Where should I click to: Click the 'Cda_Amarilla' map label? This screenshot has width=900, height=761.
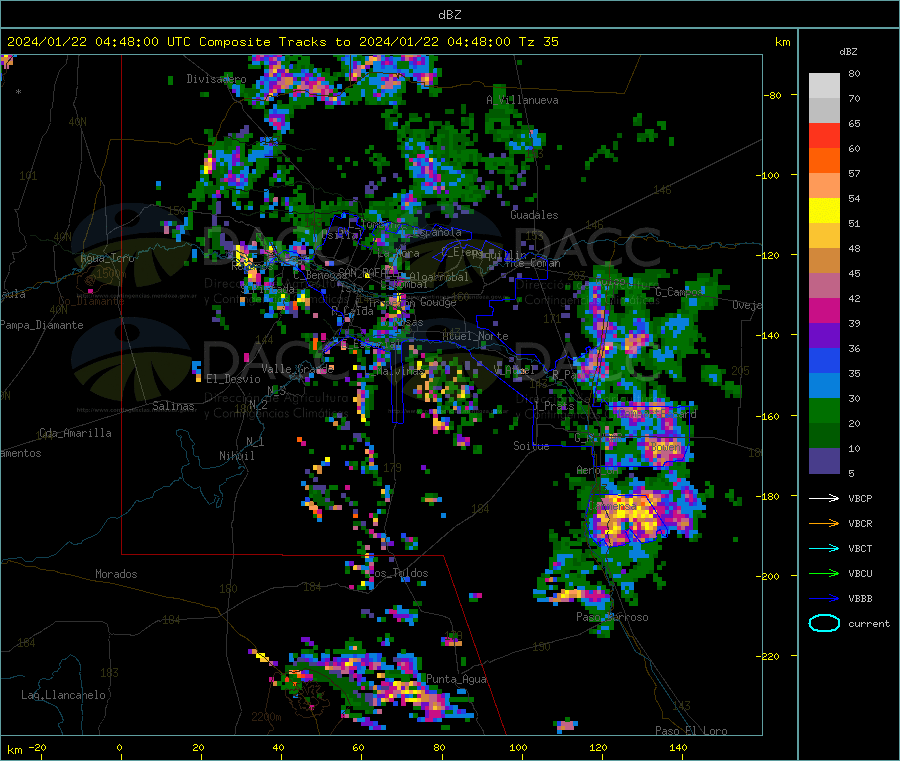(75, 433)
